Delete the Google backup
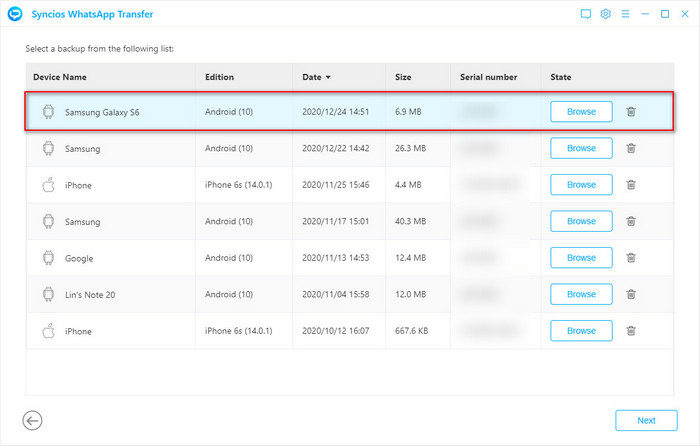The width and height of the screenshot is (700, 446). (631, 258)
